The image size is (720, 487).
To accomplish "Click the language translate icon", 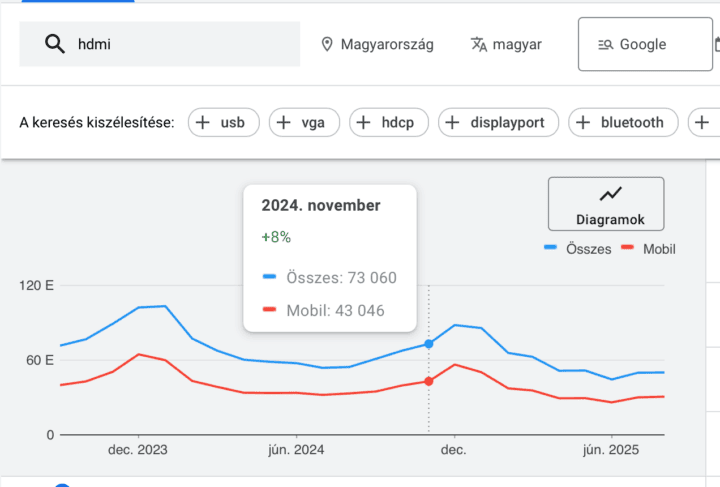I will pos(479,44).
